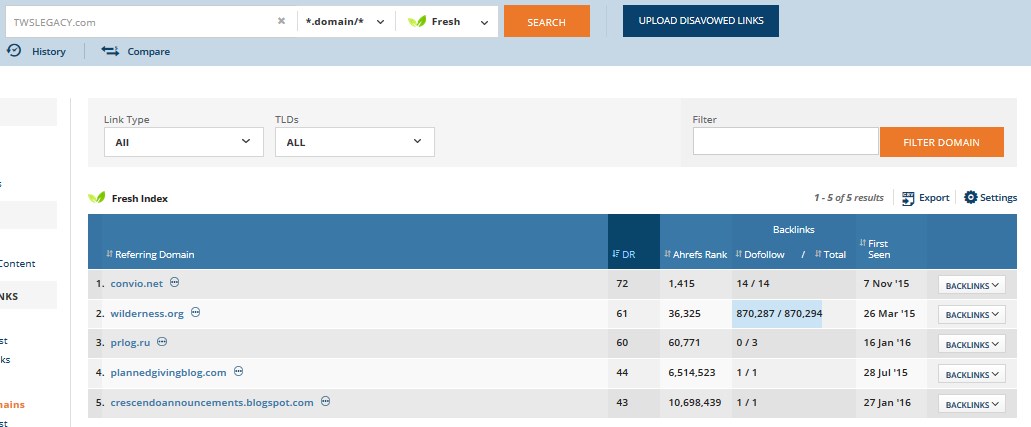Click UPLOAD DISAVOWED LINKS button
Screen dimensions: 1031x427
pyautogui.click(x=701, y=21)
